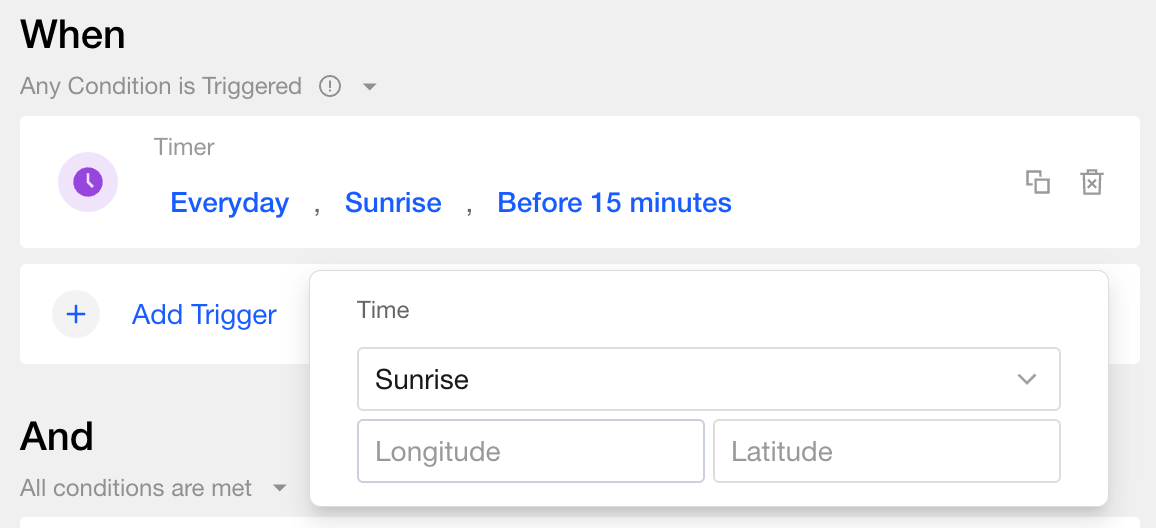Screen dimensions: 1156x528
Task: Open the Before 15 minutes offset link
Action: tap(614, 203)
